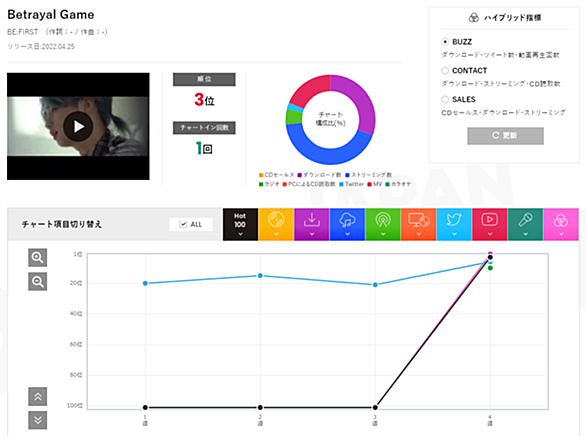
Task: Click the MV legend entry
Action: pyautogui.click(x=375, y=184)
